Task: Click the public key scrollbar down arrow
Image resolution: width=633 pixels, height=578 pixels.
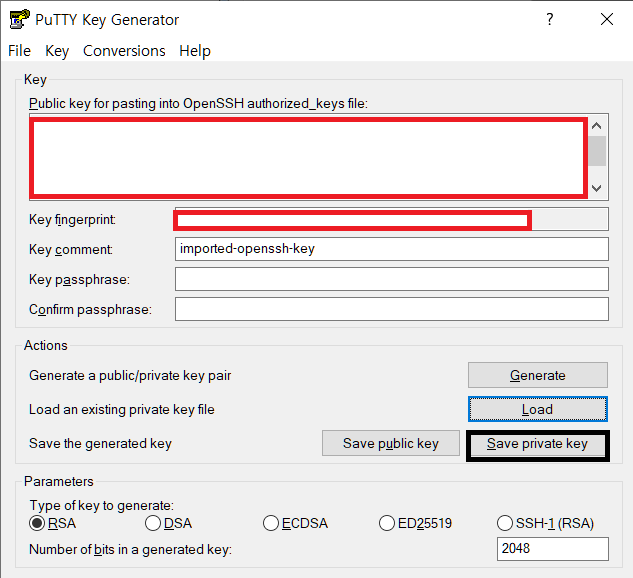Action: (597, 188)
